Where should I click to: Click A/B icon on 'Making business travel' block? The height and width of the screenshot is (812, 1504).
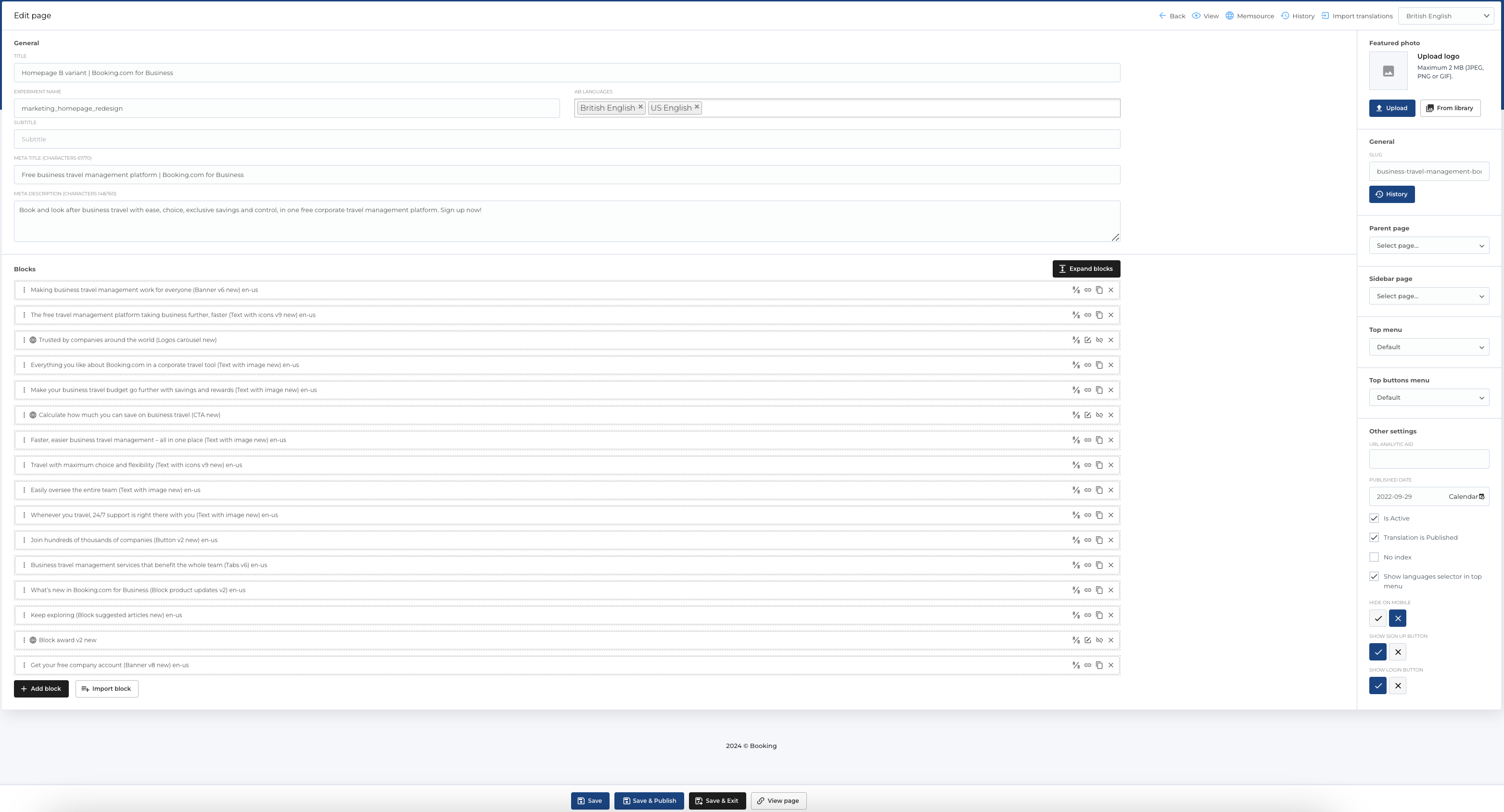point(1075,290)
